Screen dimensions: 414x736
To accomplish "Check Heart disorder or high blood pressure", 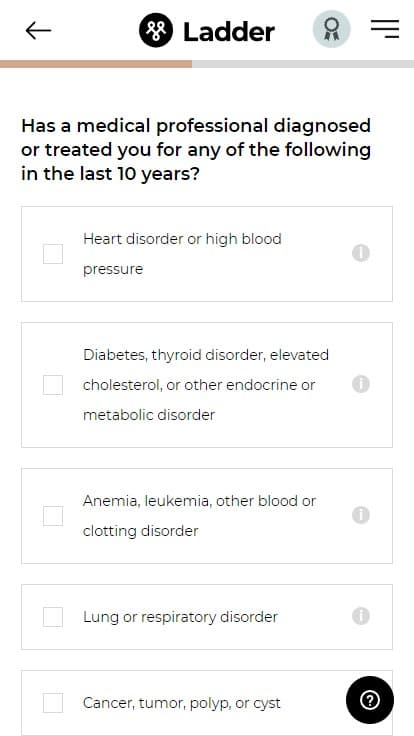I will pyautogui.click(x=53, y=254).
